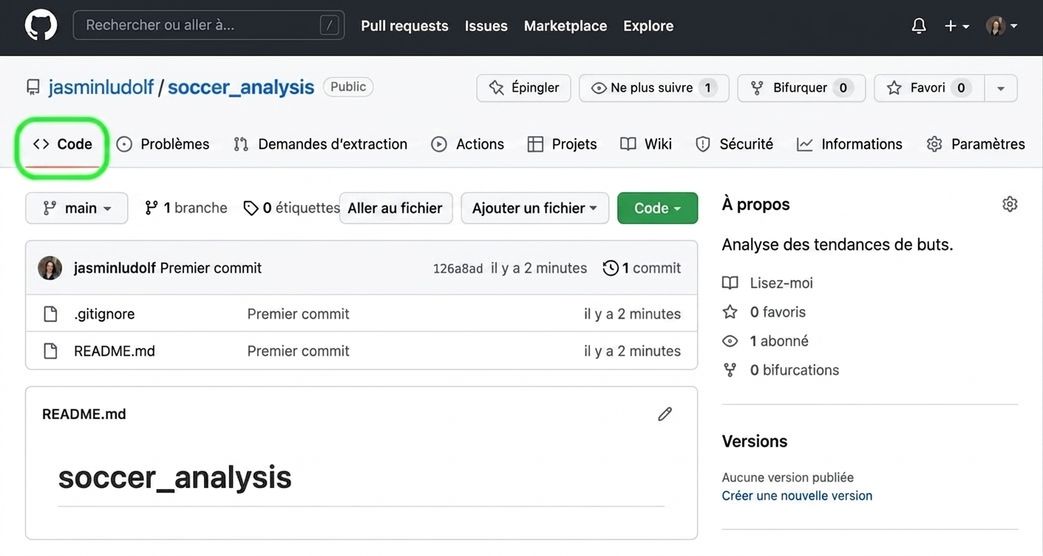Open the user avatar menu
1043x556 pixels.
[1002, 26]
